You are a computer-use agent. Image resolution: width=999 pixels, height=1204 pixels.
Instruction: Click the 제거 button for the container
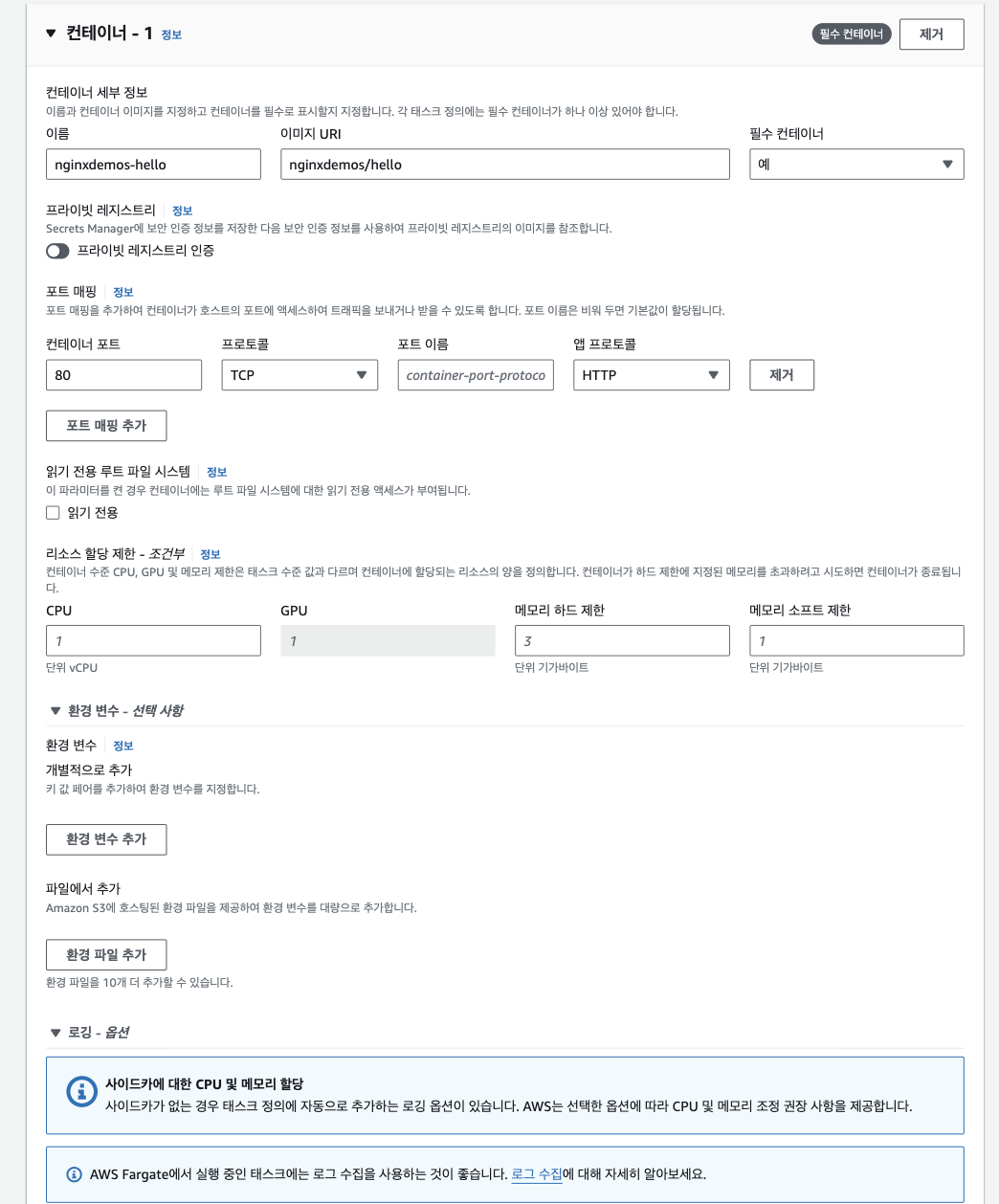point(931,34)
